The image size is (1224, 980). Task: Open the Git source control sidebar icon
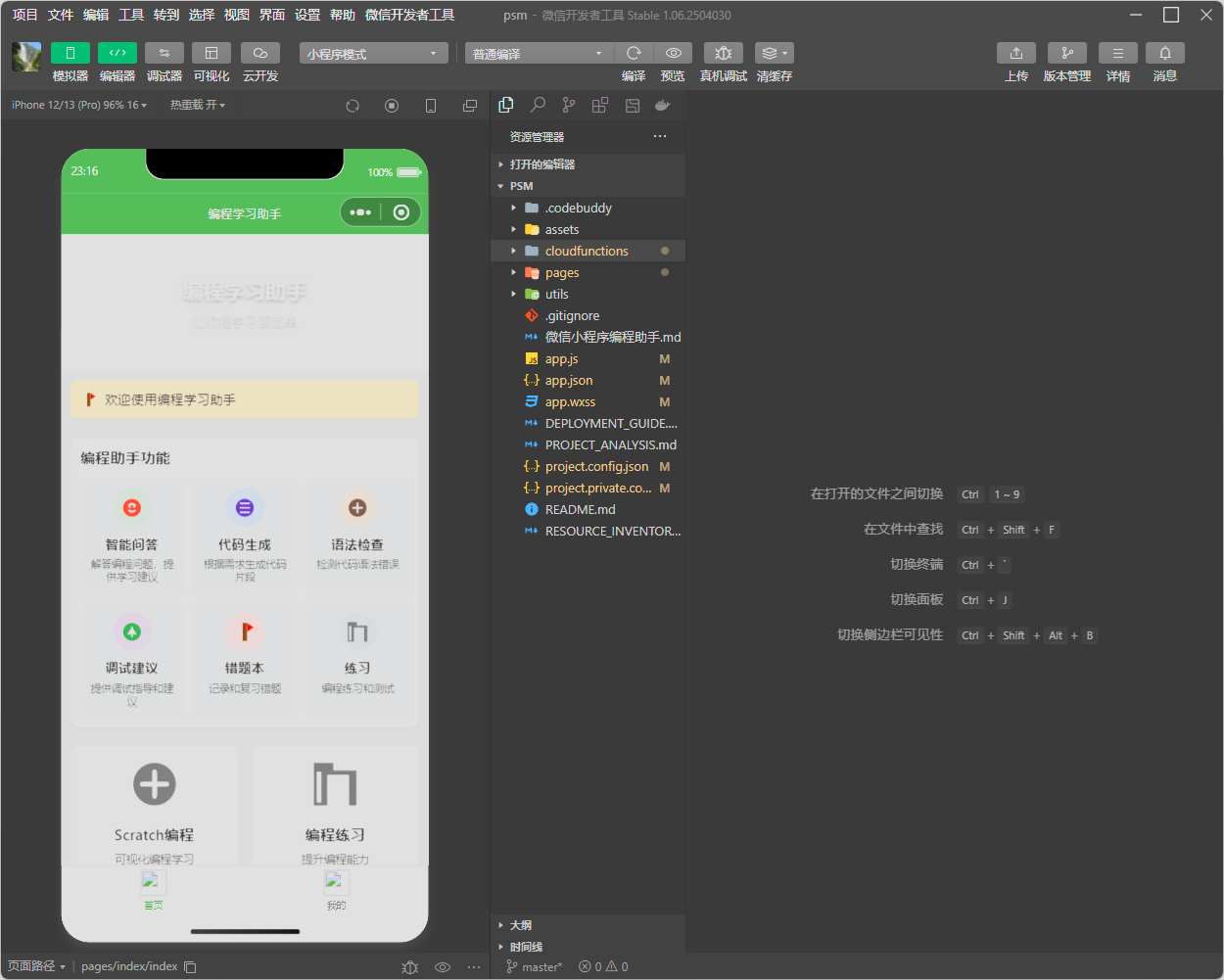pyautogui.click(x=568, y=104)
